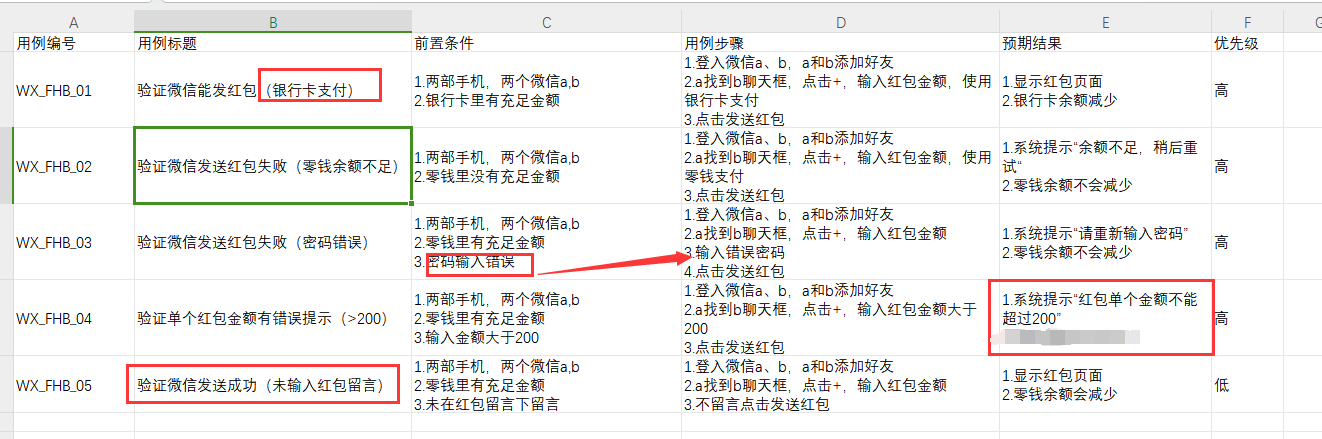Select cell WX_FHB_04

click(x=74, y=318)
